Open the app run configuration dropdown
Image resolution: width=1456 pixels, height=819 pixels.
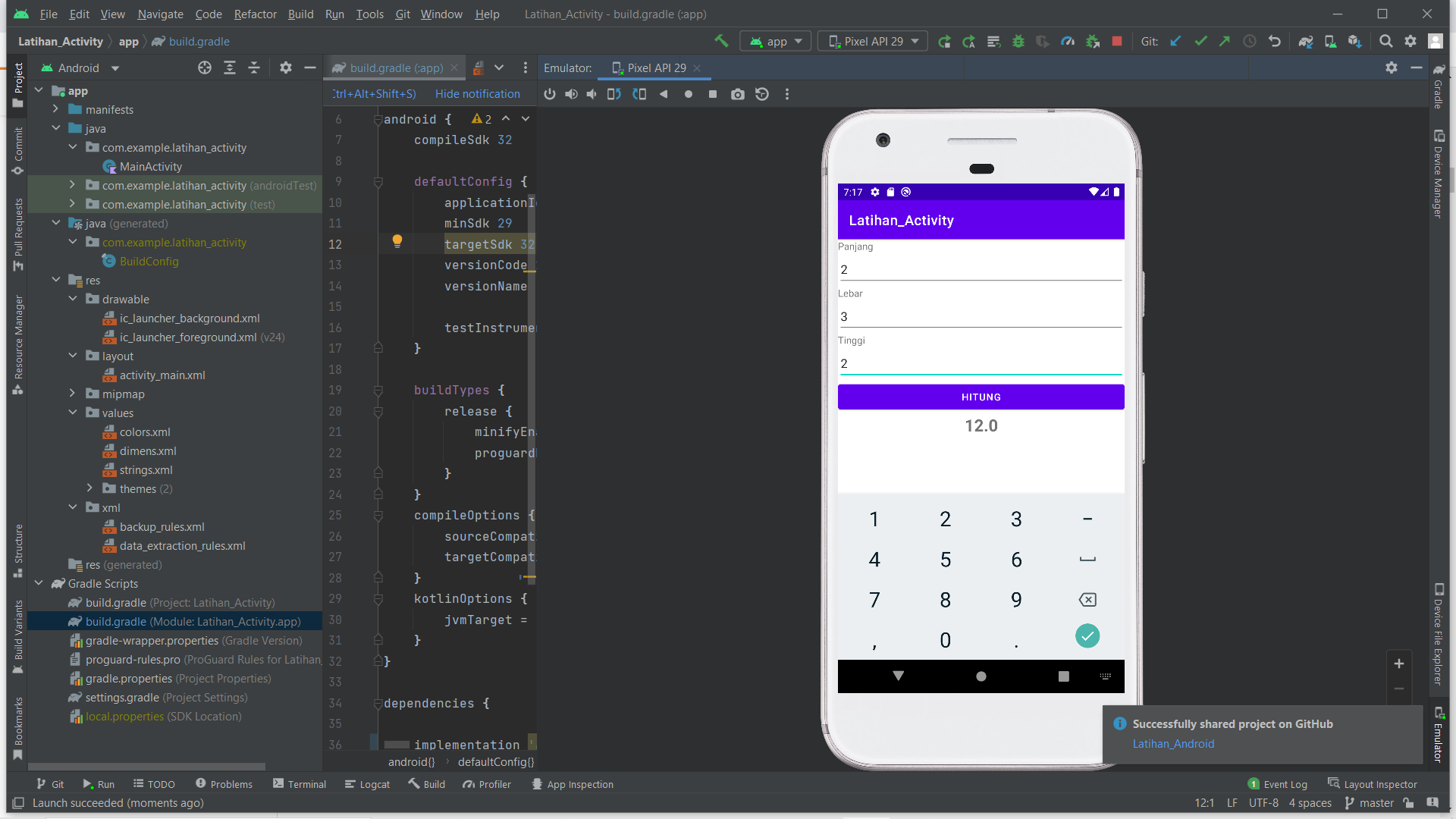pos(775,41)
